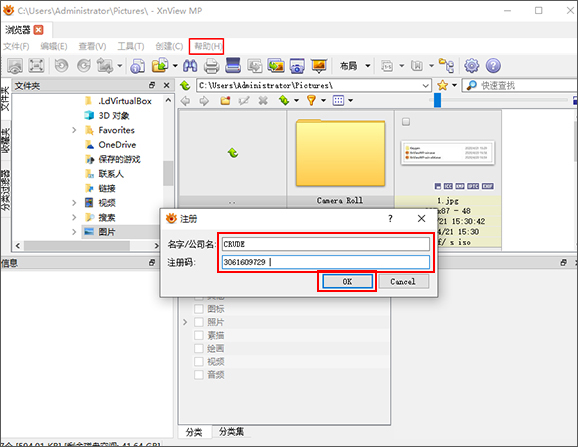Check the 图标 category checkbox
The width and height of the screenshot is (578, 447).
tap(199, 309)
